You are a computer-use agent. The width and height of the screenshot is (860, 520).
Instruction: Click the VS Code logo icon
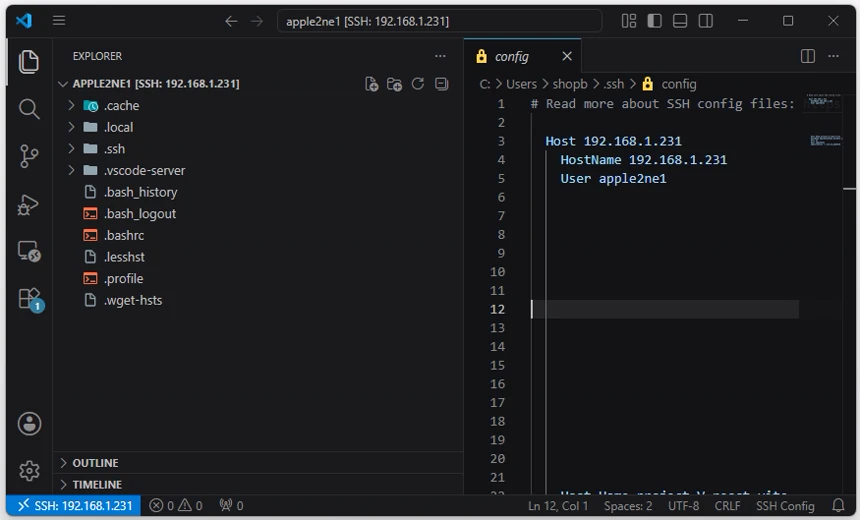point(24,21)
